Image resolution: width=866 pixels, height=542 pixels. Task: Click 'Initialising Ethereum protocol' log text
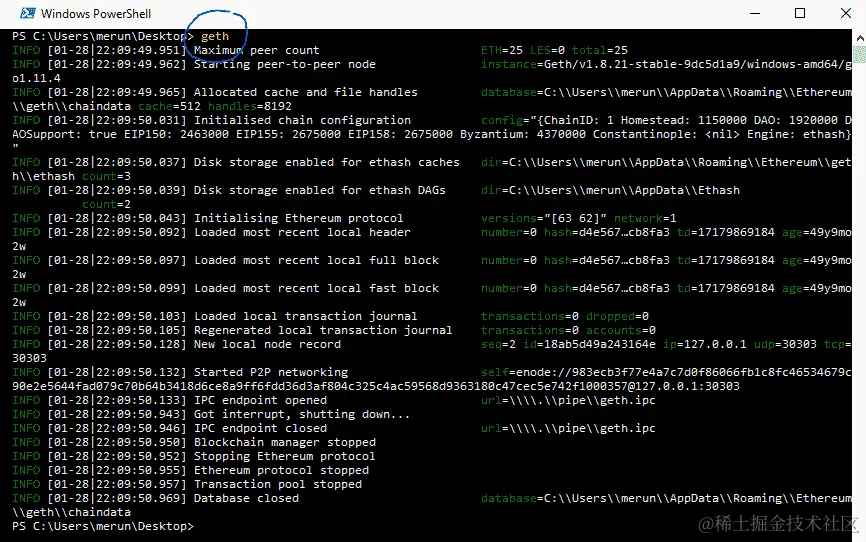(x=298, y=218)
